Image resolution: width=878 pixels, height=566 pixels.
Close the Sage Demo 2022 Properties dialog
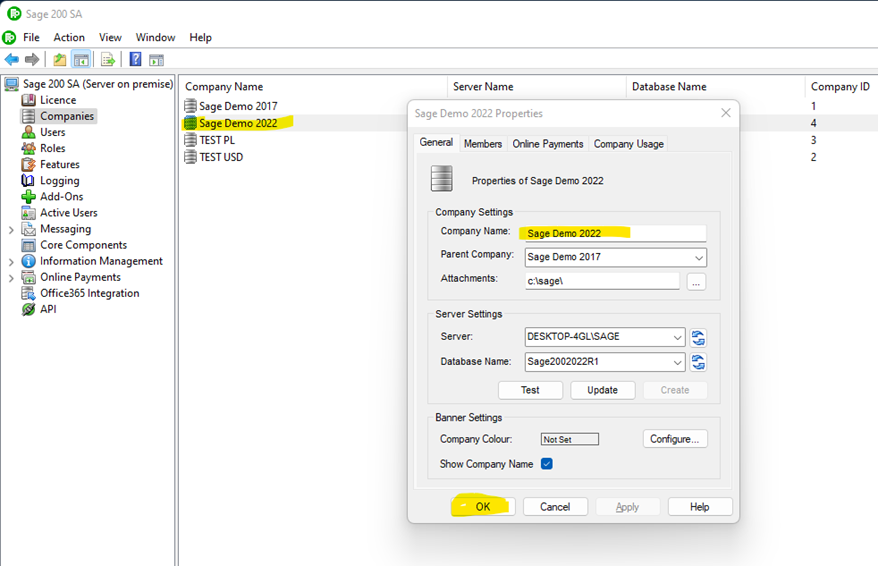(726, 113)
